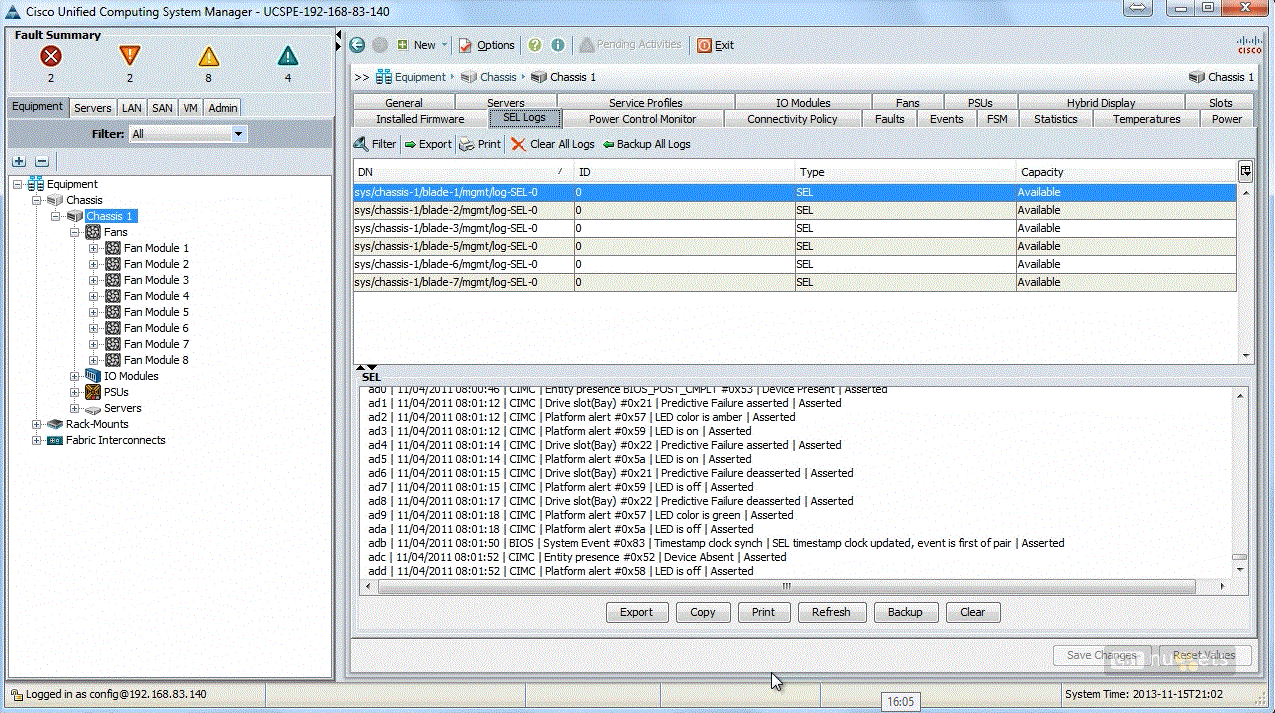Click the SEL log vertical scrollbar thumb
The image size is (1275, 713).
pos(1240,557)
